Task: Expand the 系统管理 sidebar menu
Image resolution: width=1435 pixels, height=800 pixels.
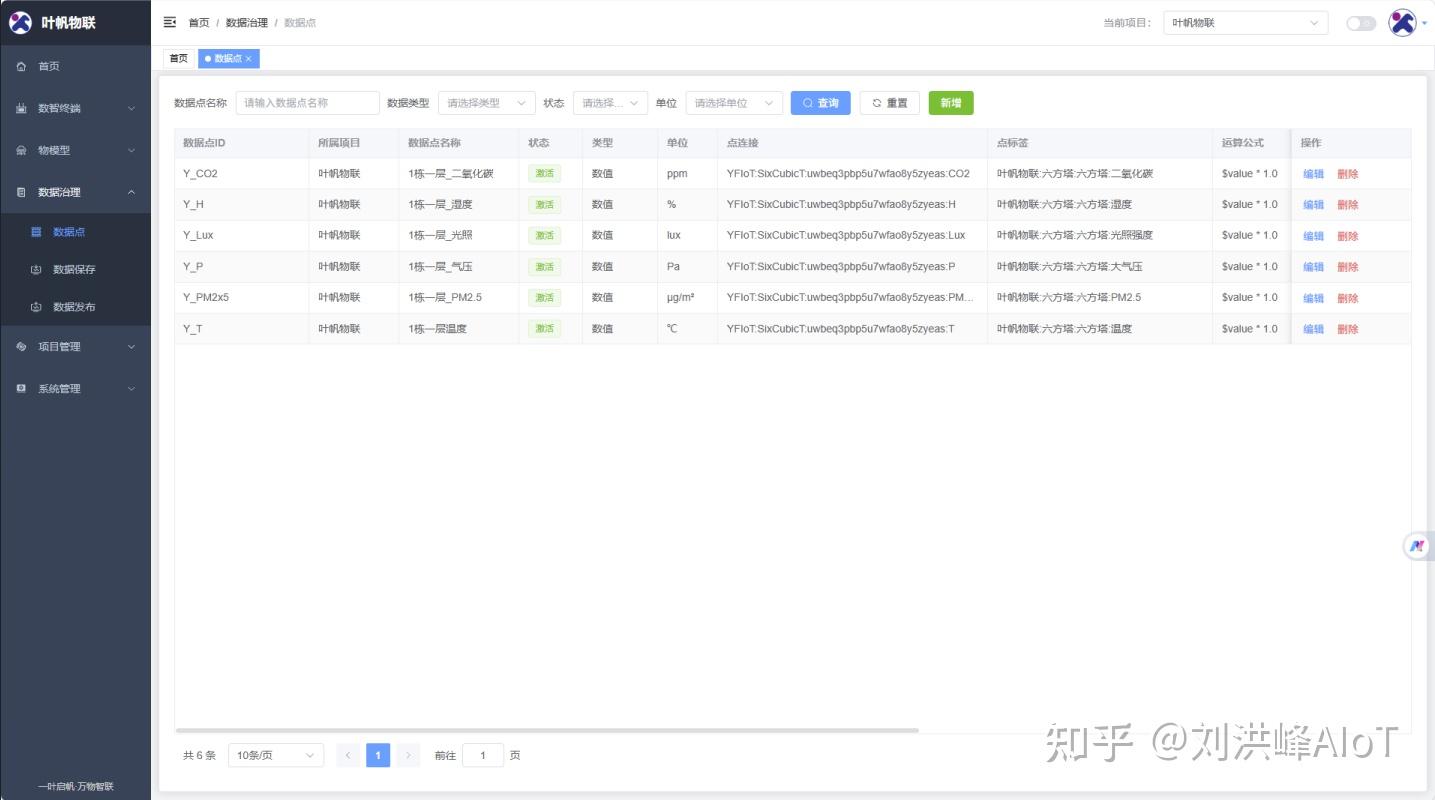Action: click(x=75, y=388)
